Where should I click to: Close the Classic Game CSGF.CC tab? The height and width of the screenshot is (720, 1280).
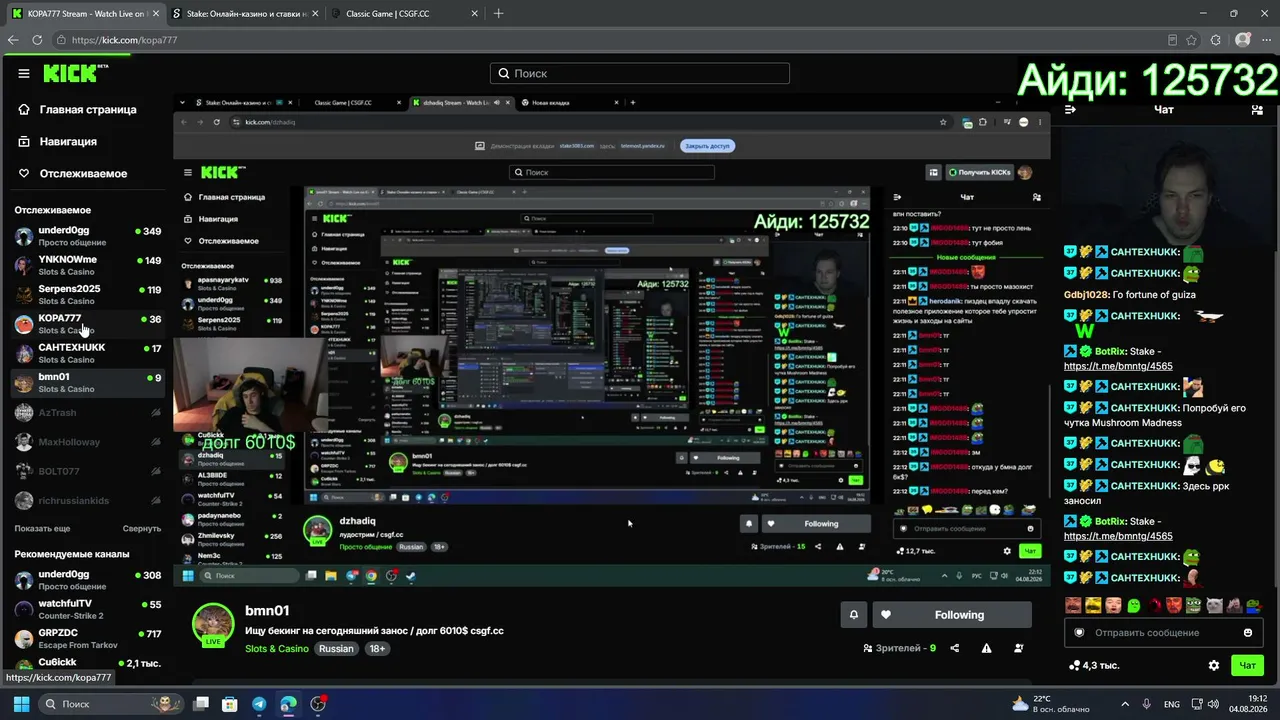coord(474,14)
